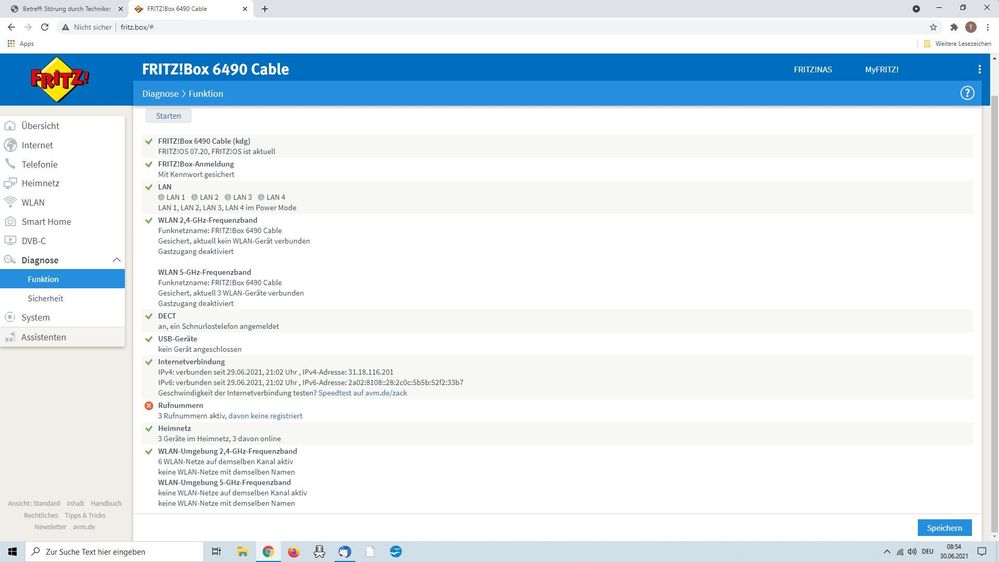
Task: Click the Heimnetz network icon
Action: [10, 183]
